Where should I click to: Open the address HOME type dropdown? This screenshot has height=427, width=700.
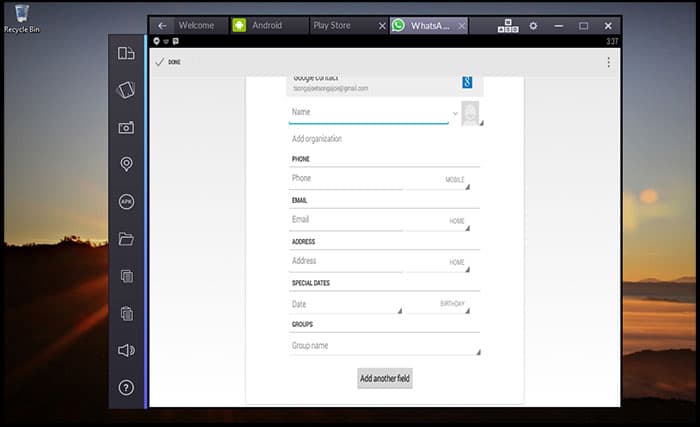[x=438, y=263]
